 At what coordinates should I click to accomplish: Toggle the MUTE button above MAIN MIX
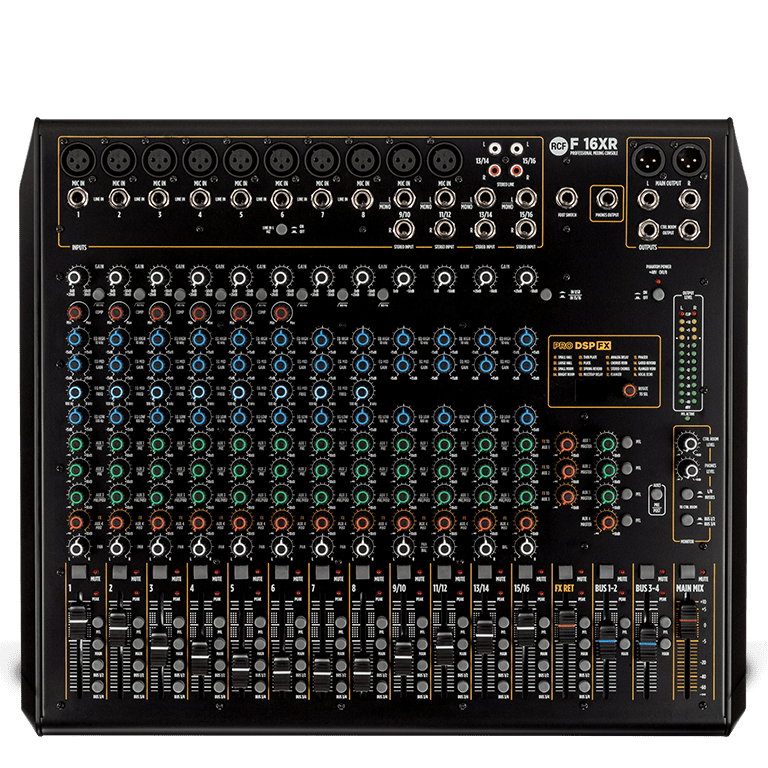[x=687, y=573]
